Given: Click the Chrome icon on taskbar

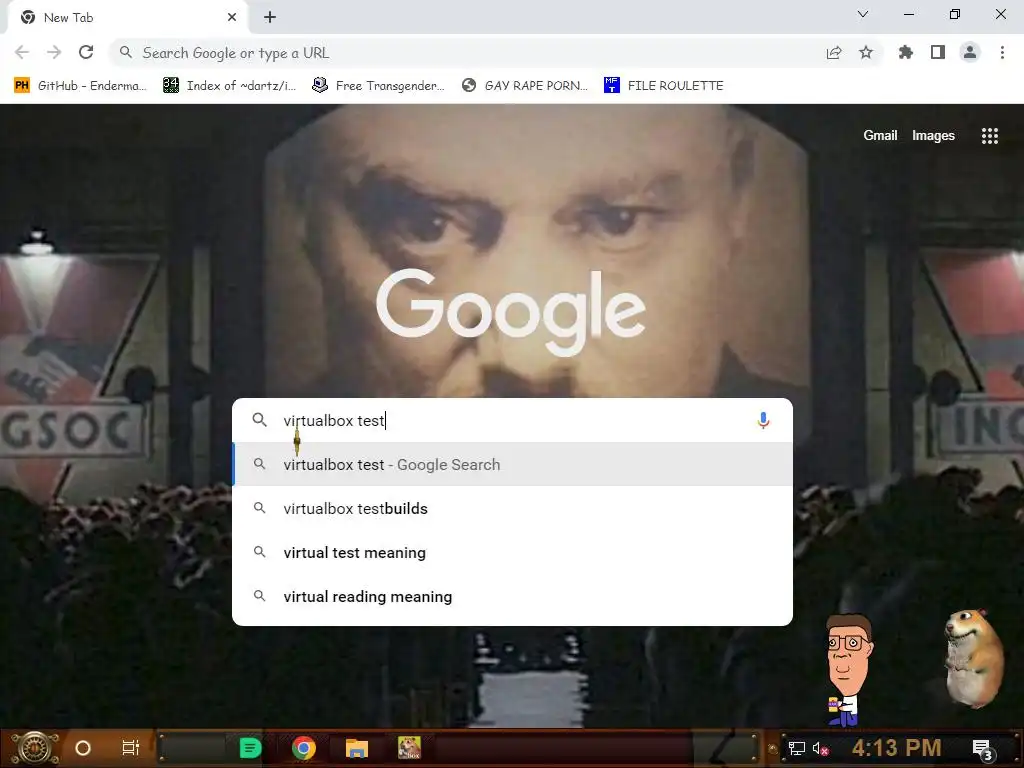Looking at the screenshot, I should click(x=304, y=748).
